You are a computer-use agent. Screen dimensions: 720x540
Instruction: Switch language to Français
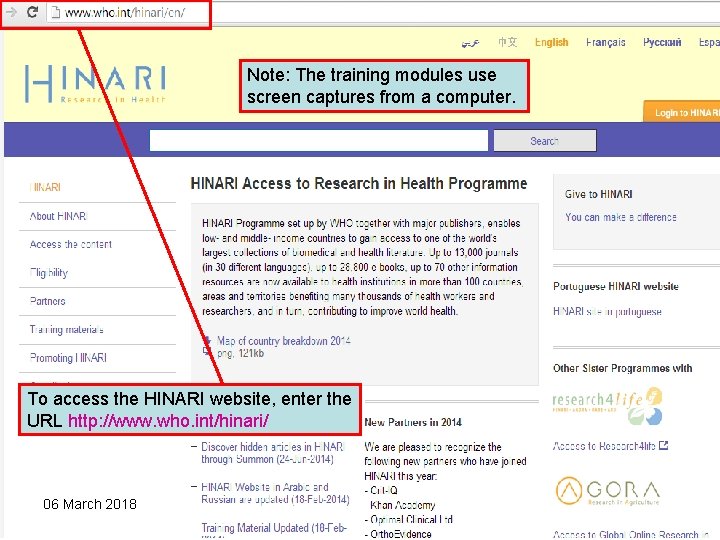tap(605, 42)
